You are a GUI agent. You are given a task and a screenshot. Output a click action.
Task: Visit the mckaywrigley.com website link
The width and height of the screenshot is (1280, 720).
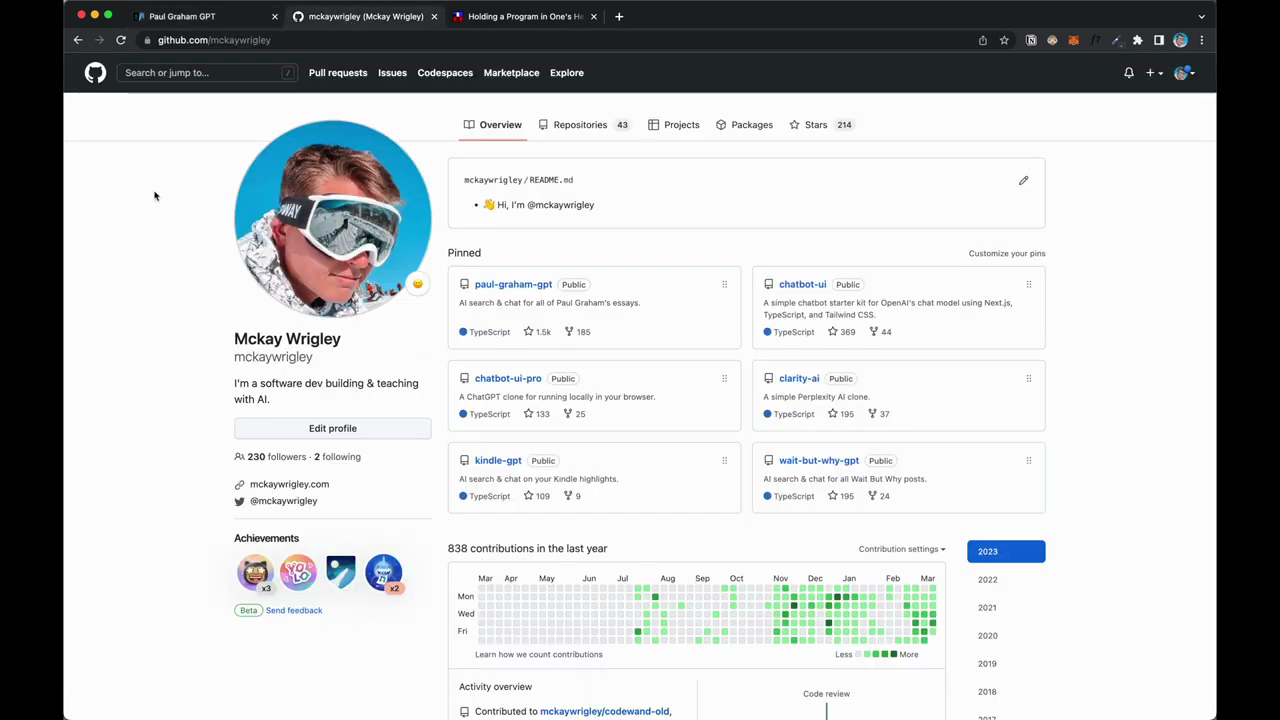(x=289, y=485)
